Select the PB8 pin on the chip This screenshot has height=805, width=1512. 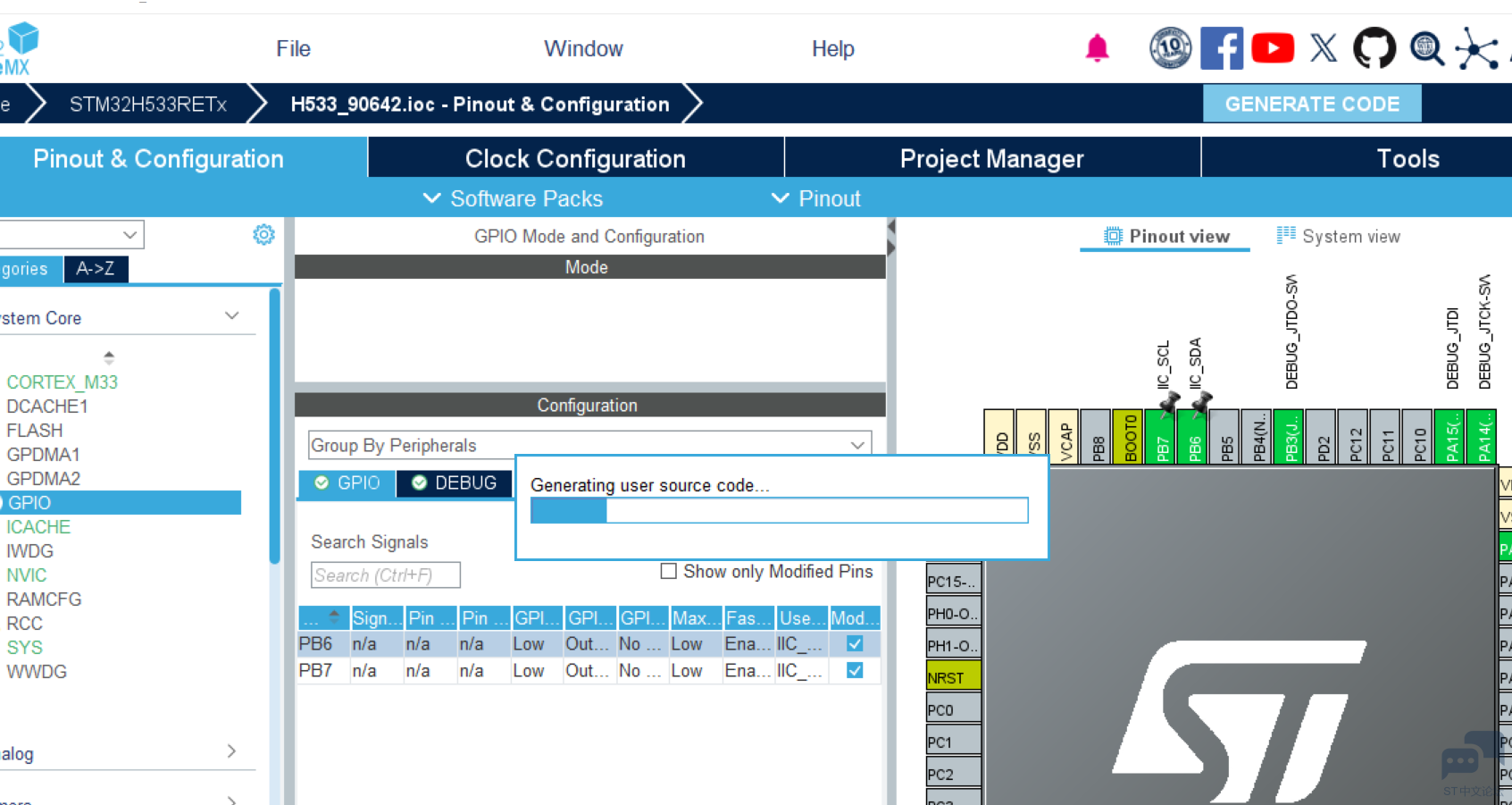point(1098,437)
